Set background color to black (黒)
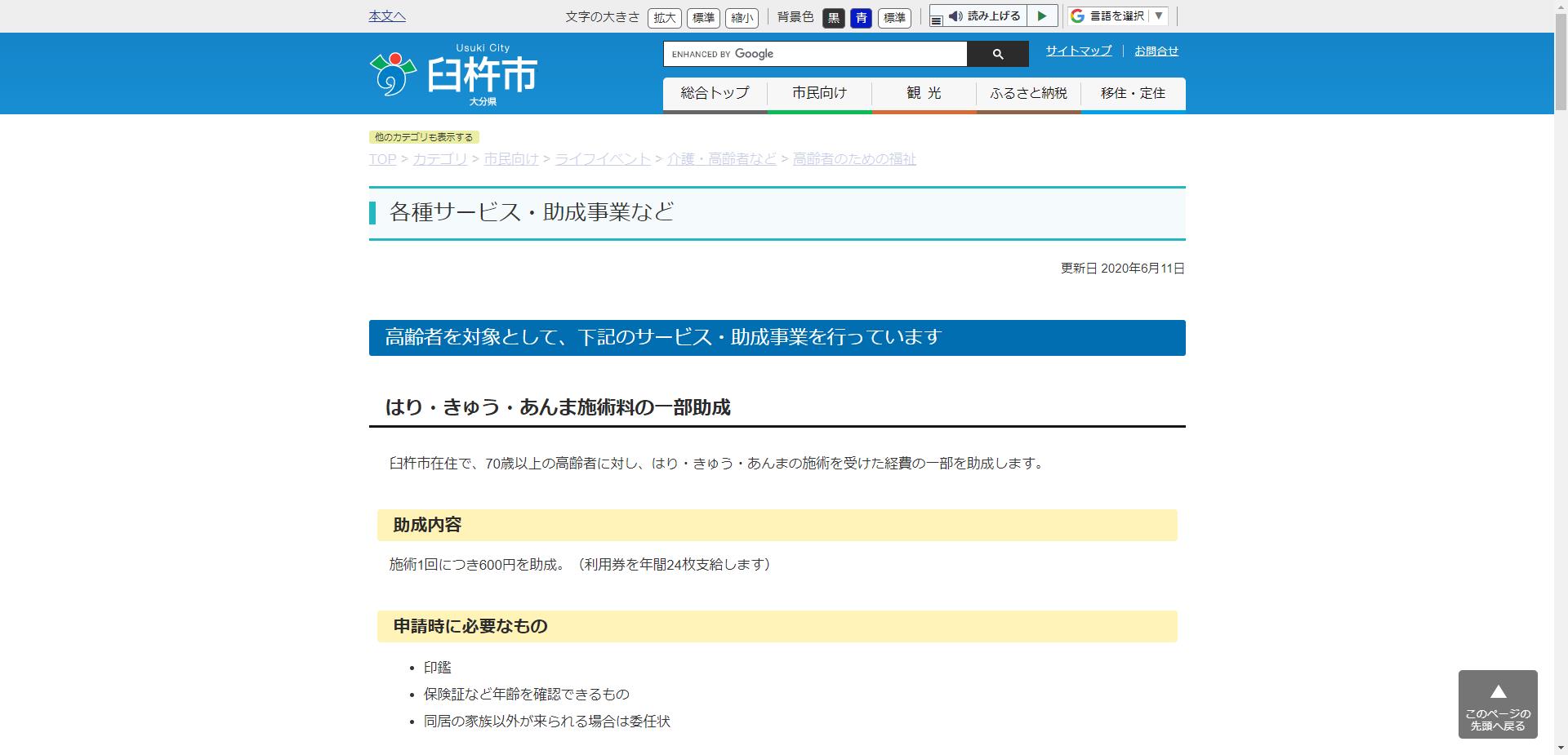1568x755 pixels. 833,18
